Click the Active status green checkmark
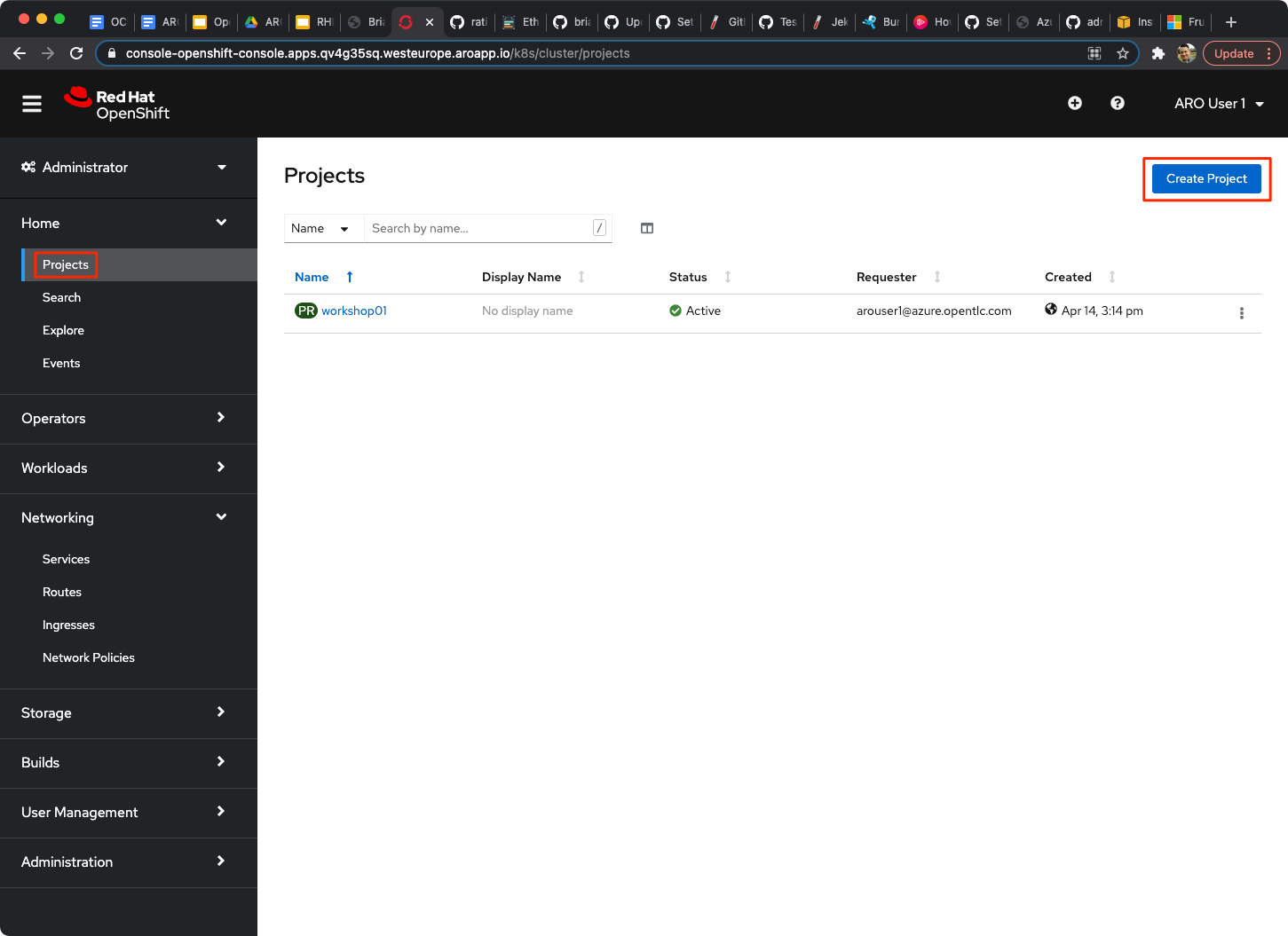 click(x=675, y=311)
